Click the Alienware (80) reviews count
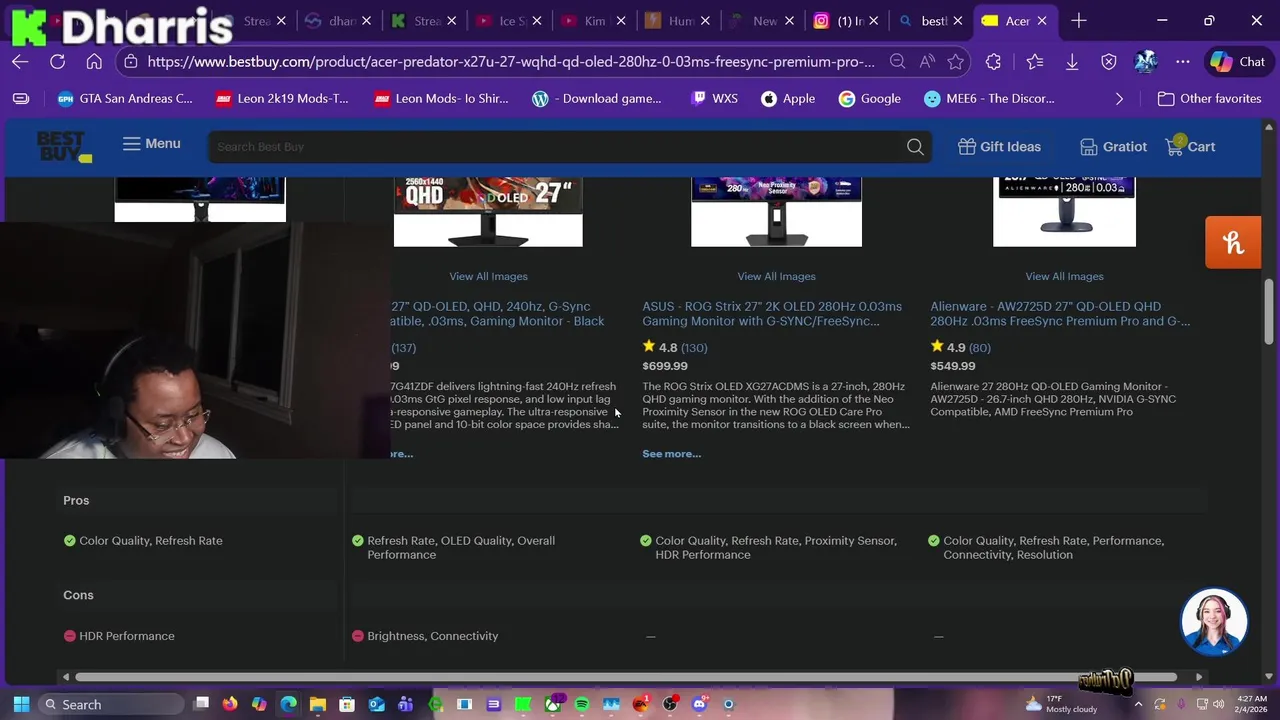The height and width of the screenshot is (720, 1280). [x=979, y=348]
